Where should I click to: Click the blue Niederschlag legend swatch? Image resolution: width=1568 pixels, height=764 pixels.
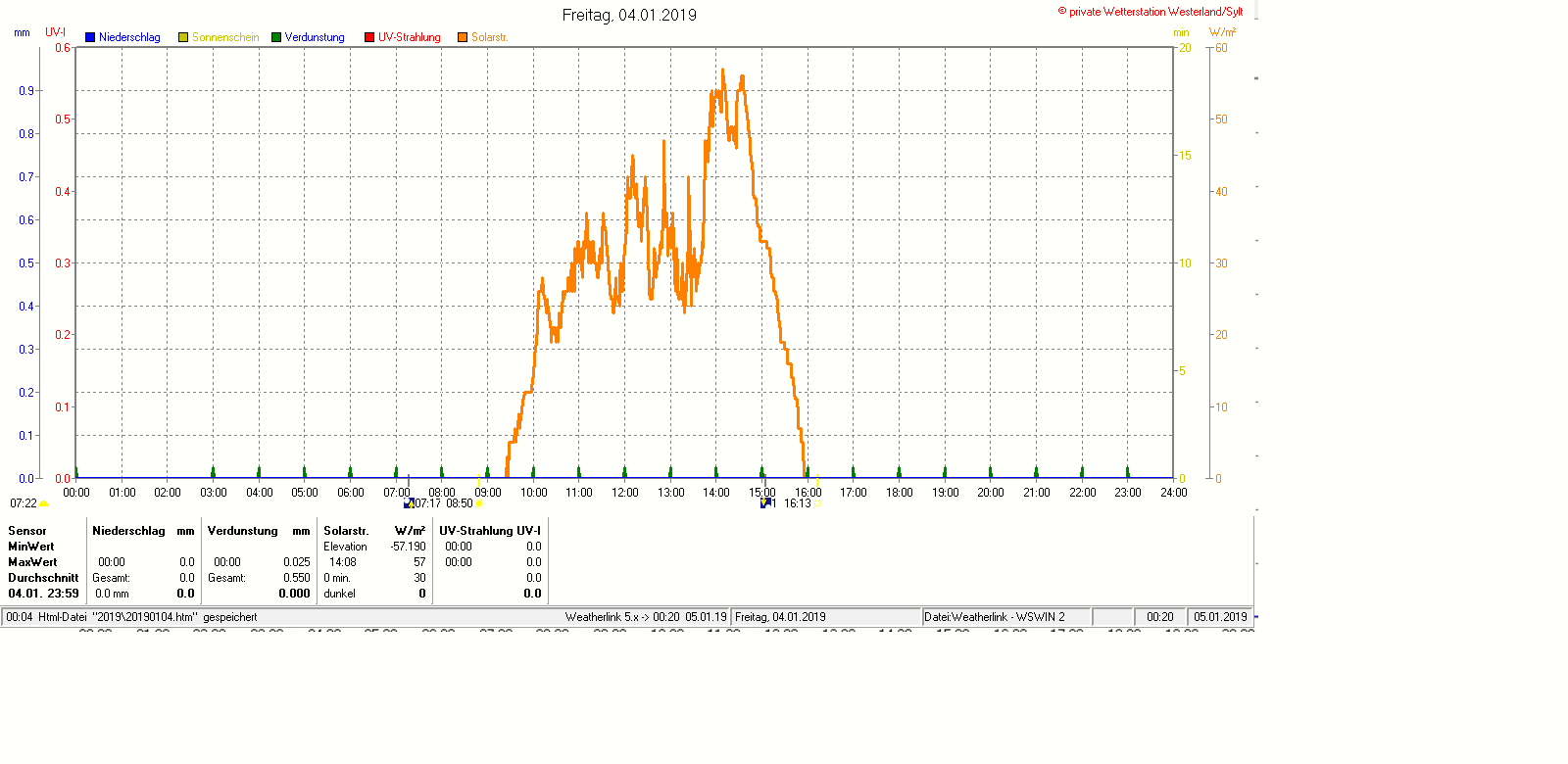[x=90, y=37]
